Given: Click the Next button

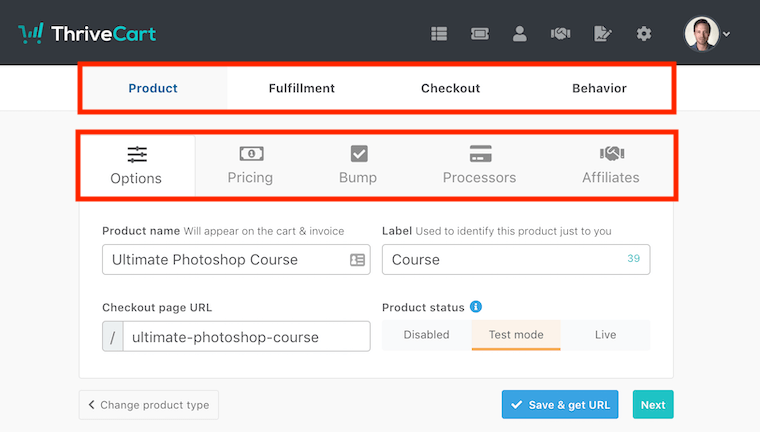Looking at the screenshot, I should 653,404.
